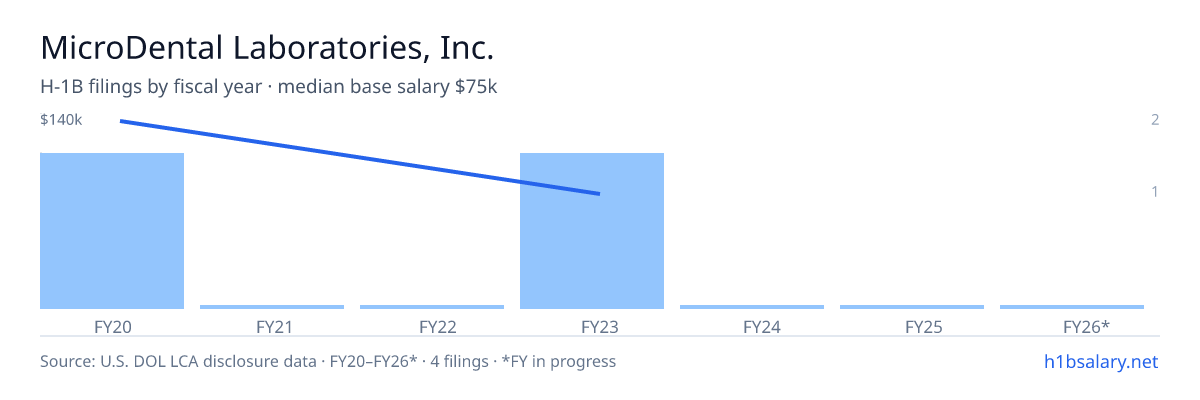Screen dimensions: 1200x400
Task: Click the FY23 axis label
Action: pyautogui.click(x=592, y=326)
